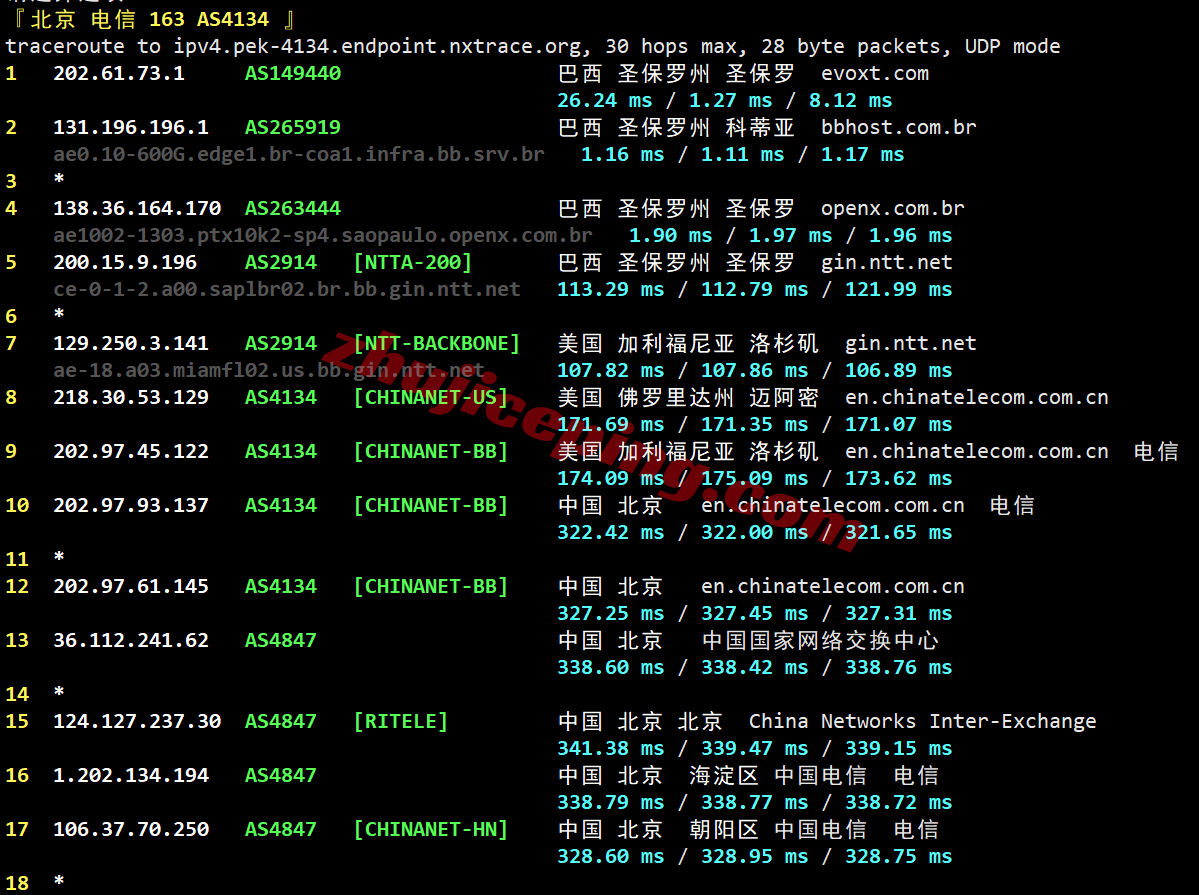Select IP address 36.112.241.62

(131, 640)
